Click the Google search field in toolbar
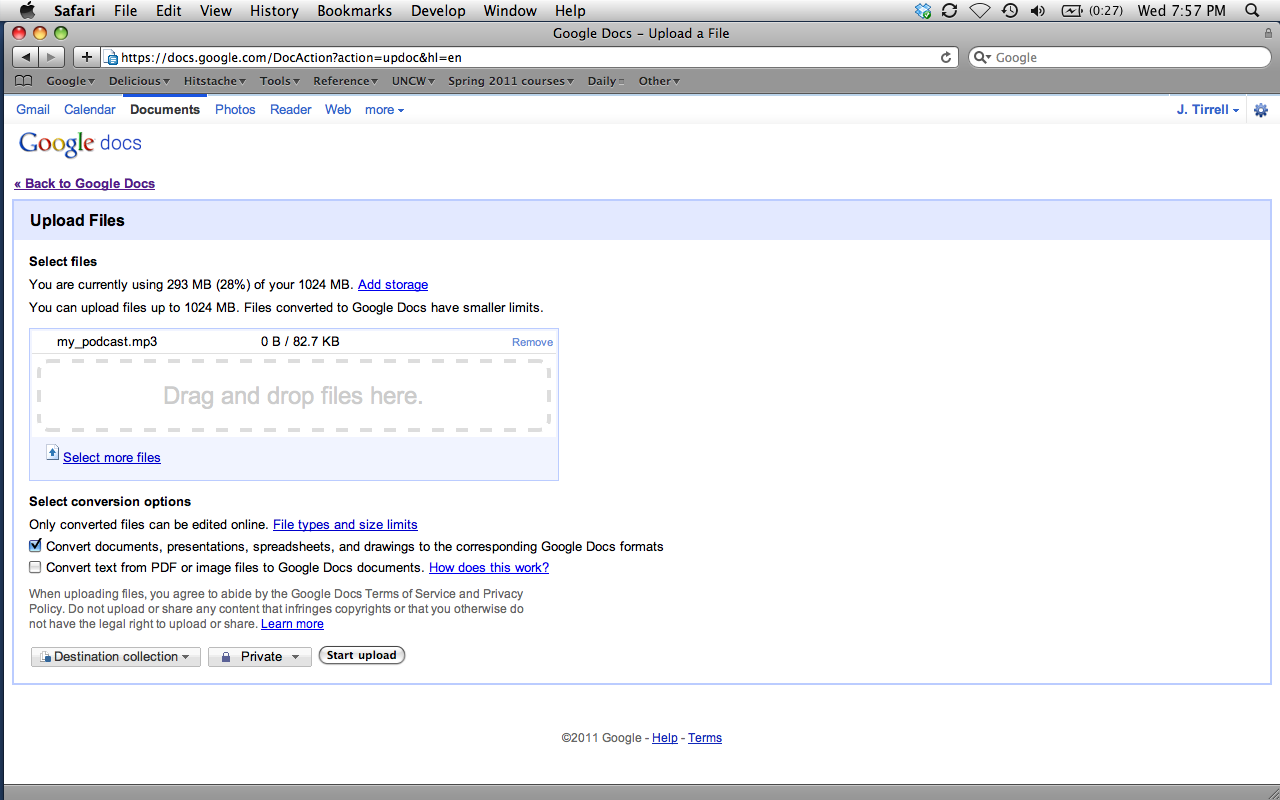 tap(1120, 57)
